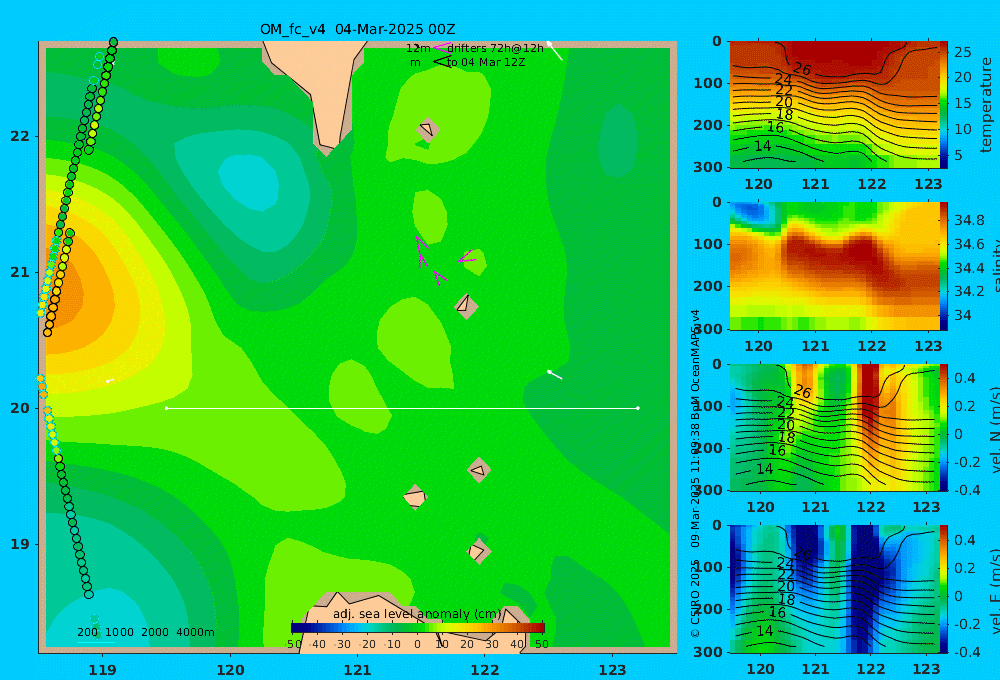Click the "12m" legend depth label
Image resolution: width=1000 pixels, height=680 pixels.
tap(418, 48)
